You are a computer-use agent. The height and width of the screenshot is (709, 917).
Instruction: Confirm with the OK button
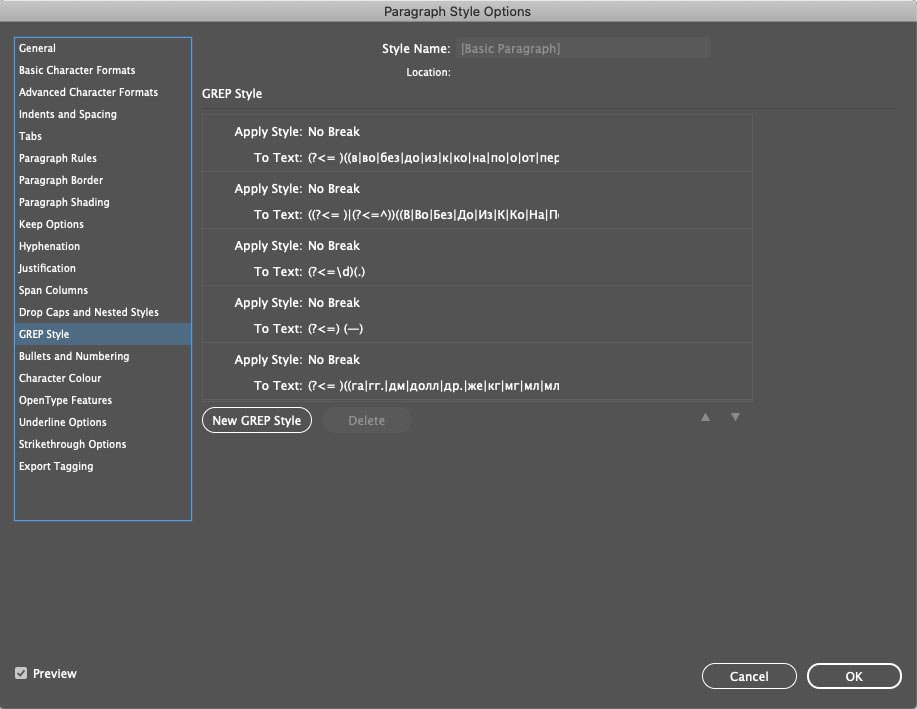click(x=854, y=676)
